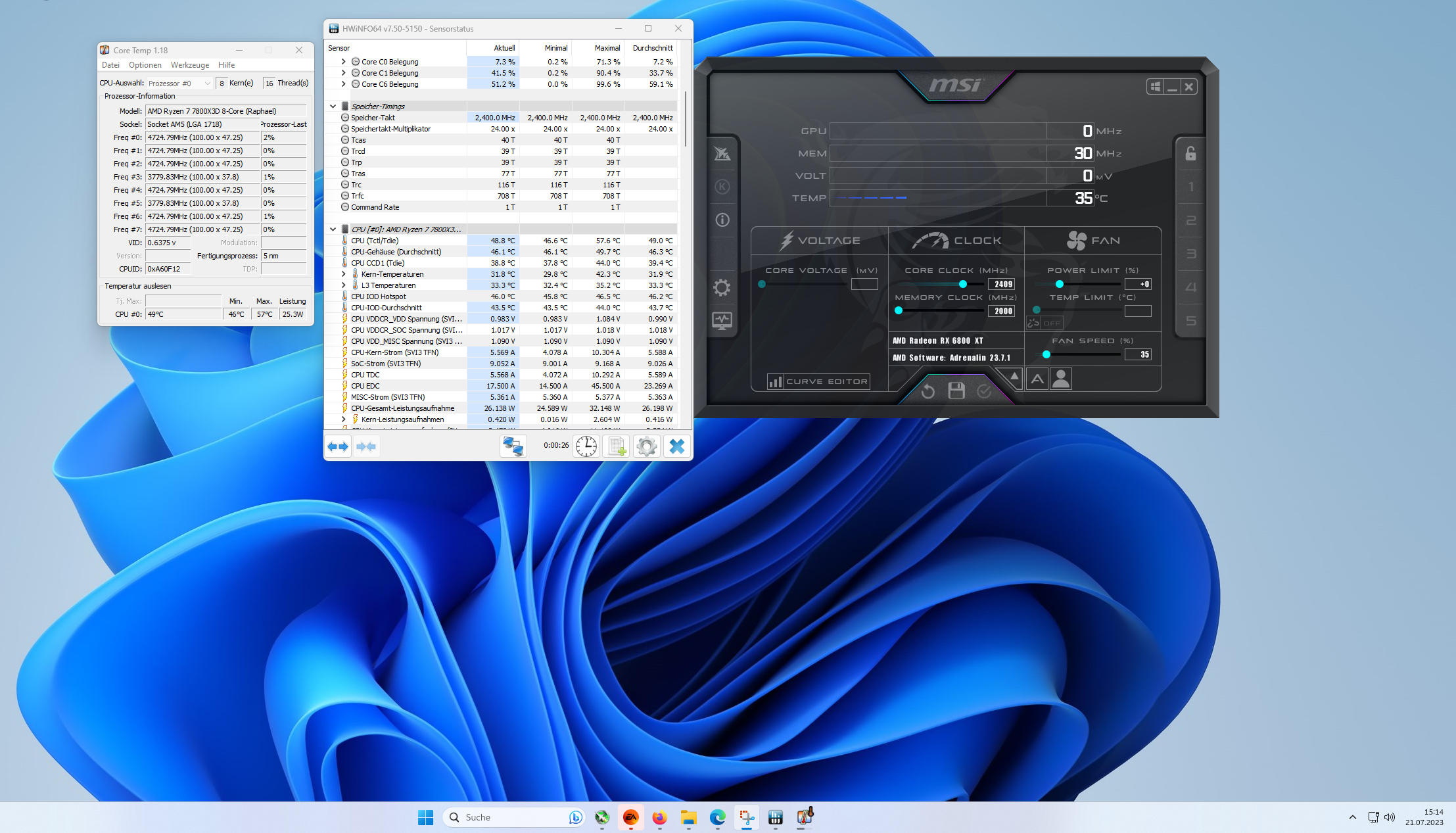Image resolution: width=1456 pixels, height=833 pixels.
Task: Click HWiNFO reset clock icon
Action: 586,446
